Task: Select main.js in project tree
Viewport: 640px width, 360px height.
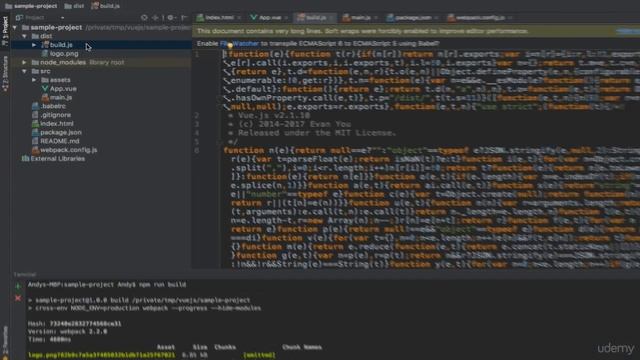Action: [x=61, y=98]
